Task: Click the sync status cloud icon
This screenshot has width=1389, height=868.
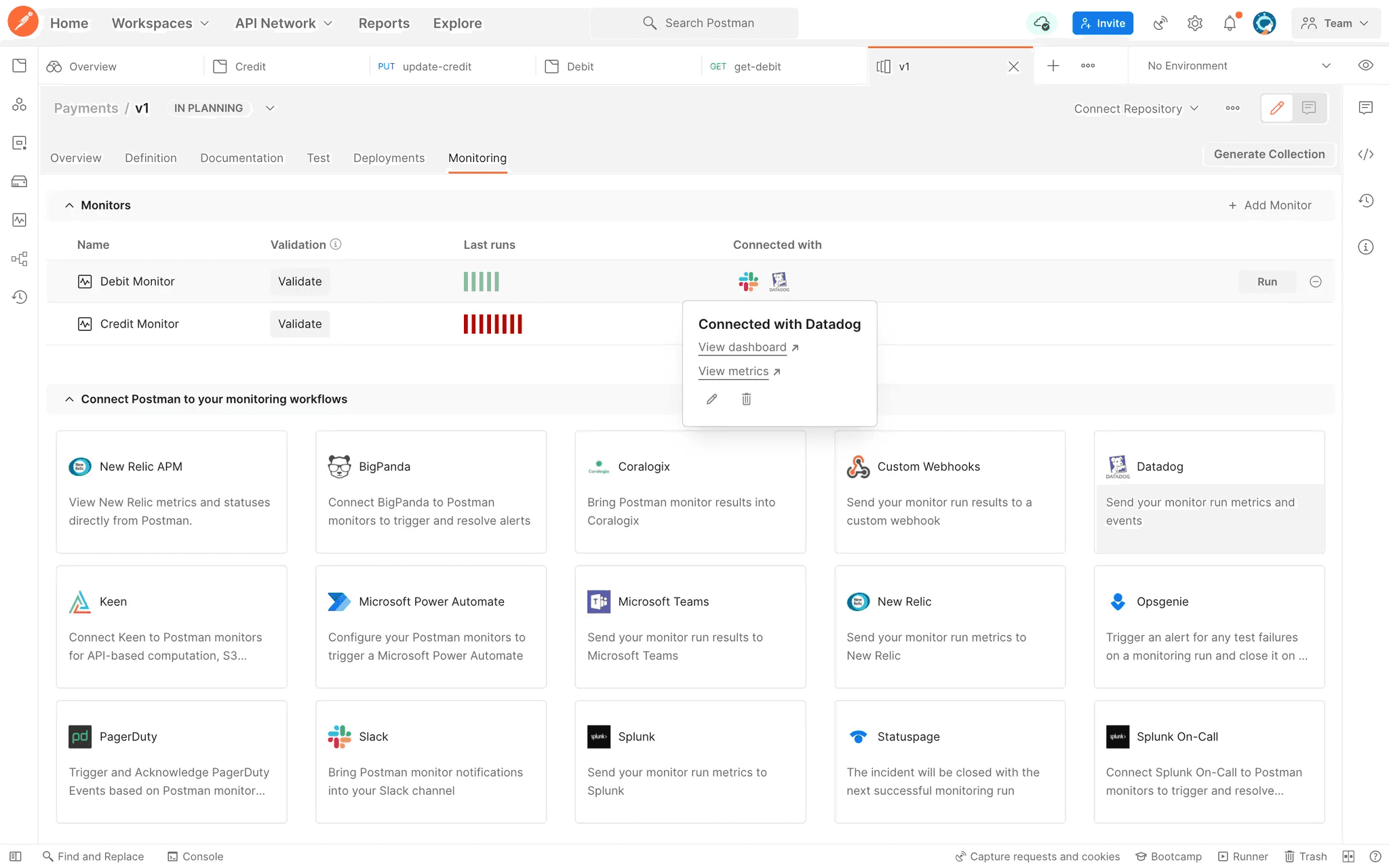Action: (x=1042, y=23)
